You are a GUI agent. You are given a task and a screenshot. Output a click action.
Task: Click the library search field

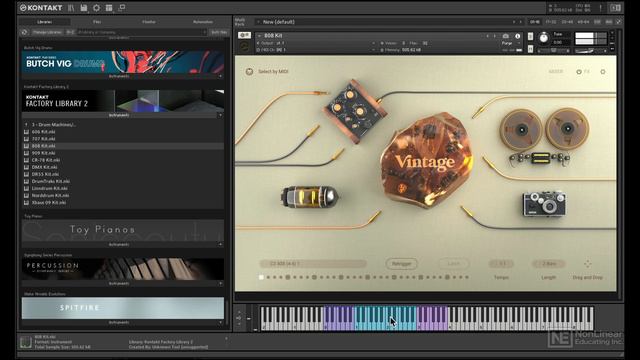(142, 32)
